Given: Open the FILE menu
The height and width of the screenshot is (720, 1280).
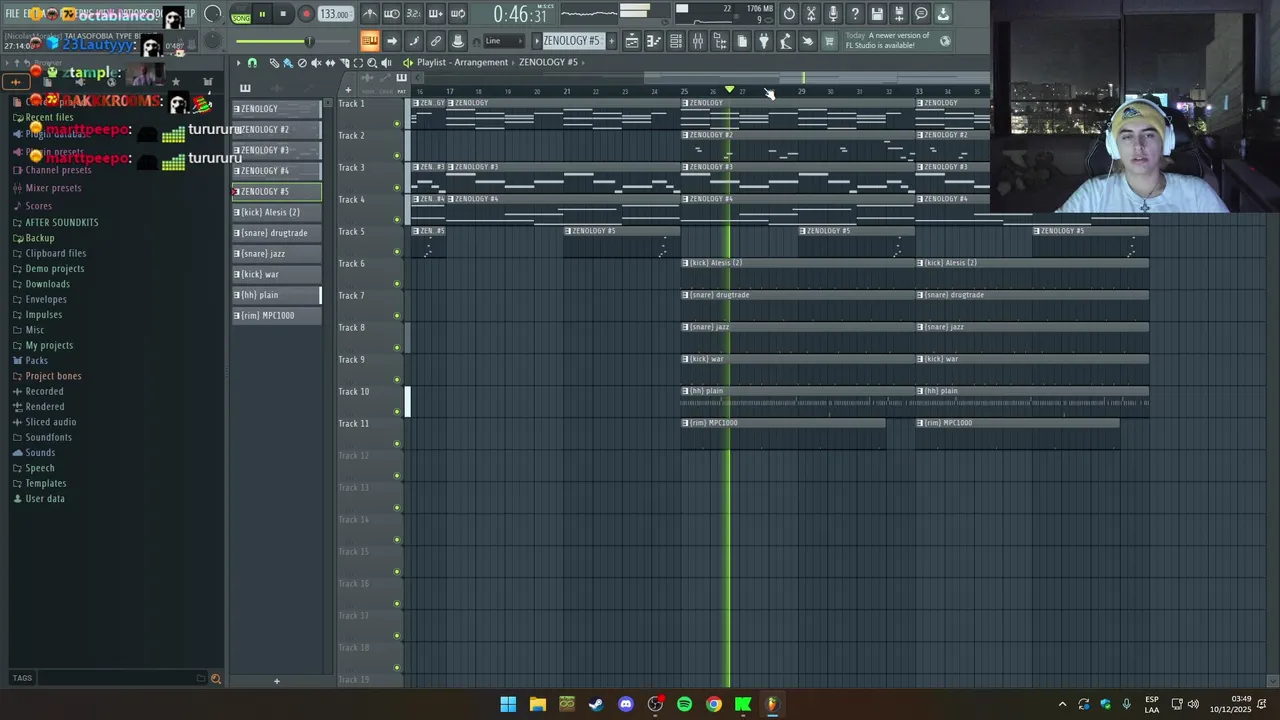Looking at the screenshot, I should coord(12,14).
